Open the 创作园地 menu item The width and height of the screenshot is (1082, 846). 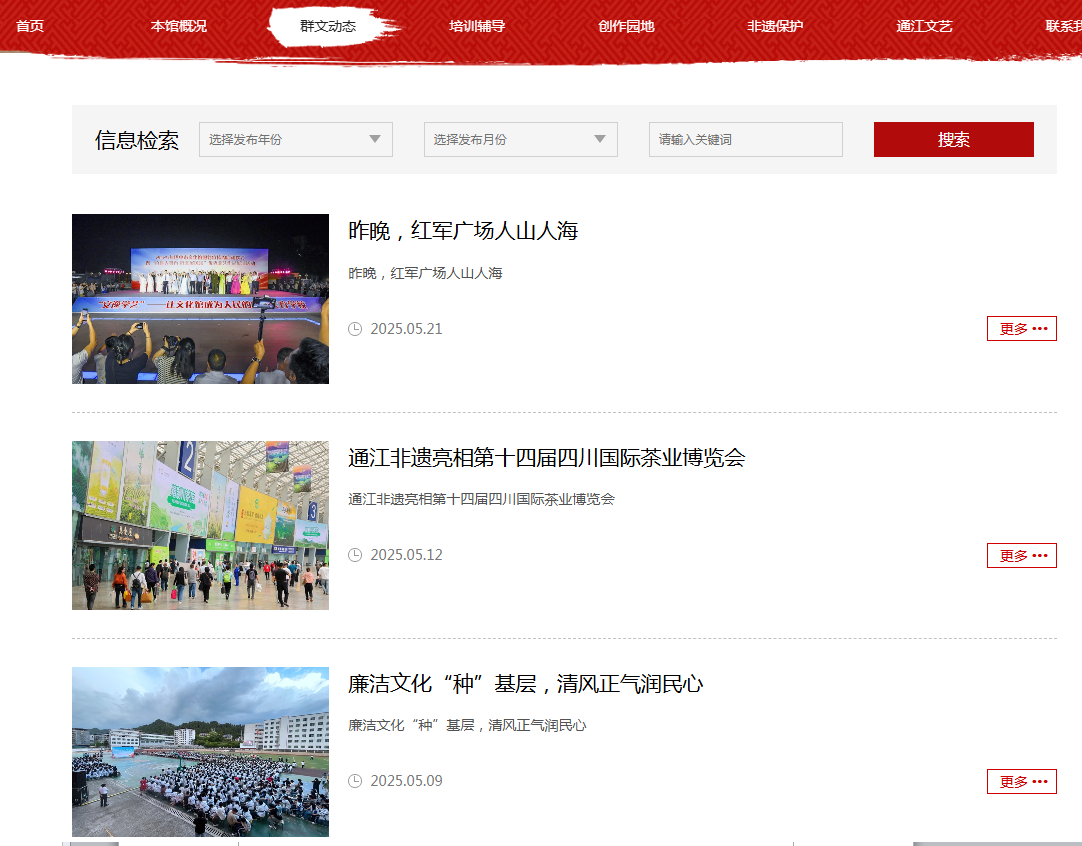tap(626, 26)
